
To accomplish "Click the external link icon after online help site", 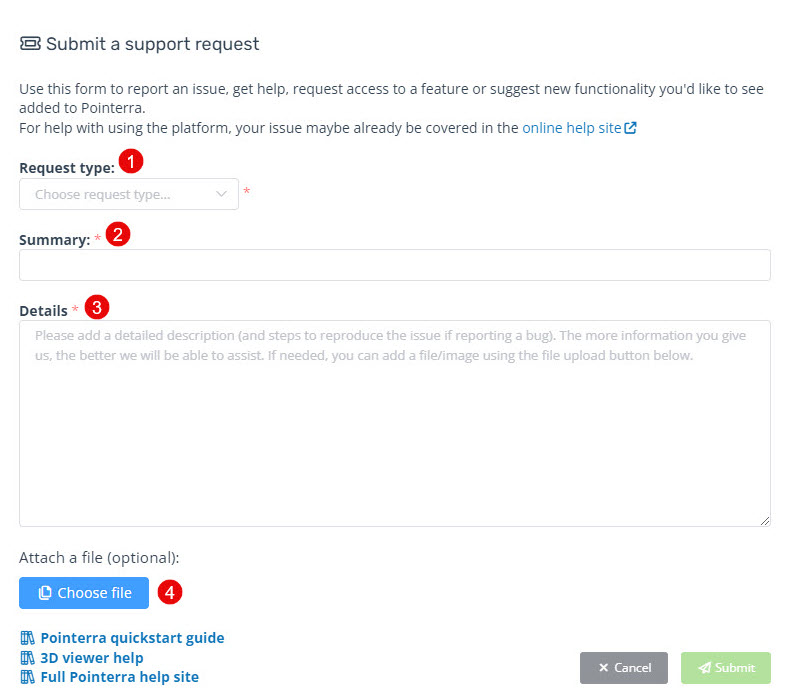I will click(631, 128).
